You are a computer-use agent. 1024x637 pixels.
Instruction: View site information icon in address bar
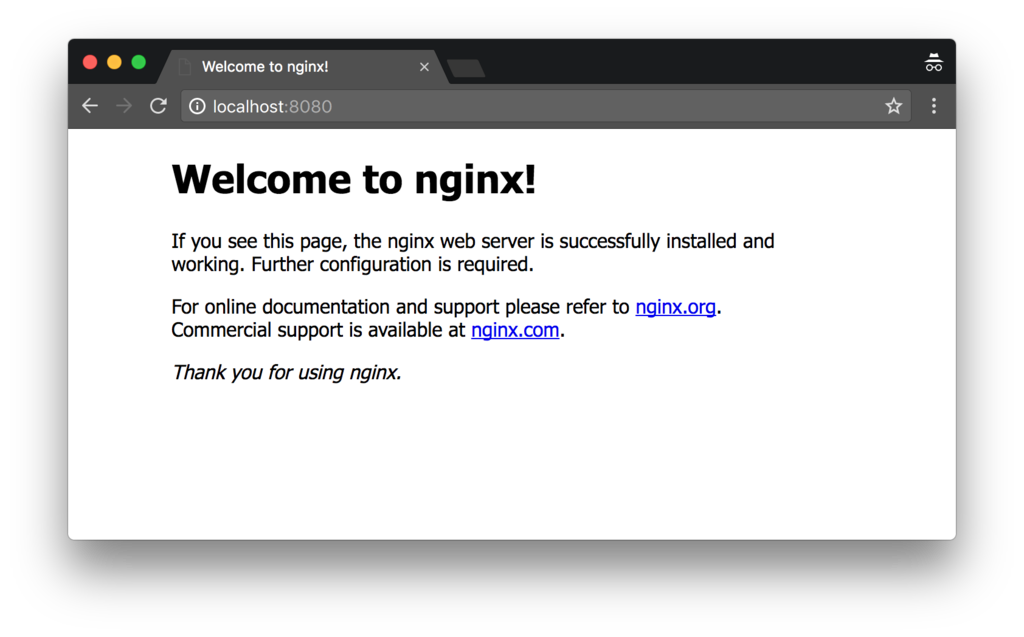click(x=197, y=106)
